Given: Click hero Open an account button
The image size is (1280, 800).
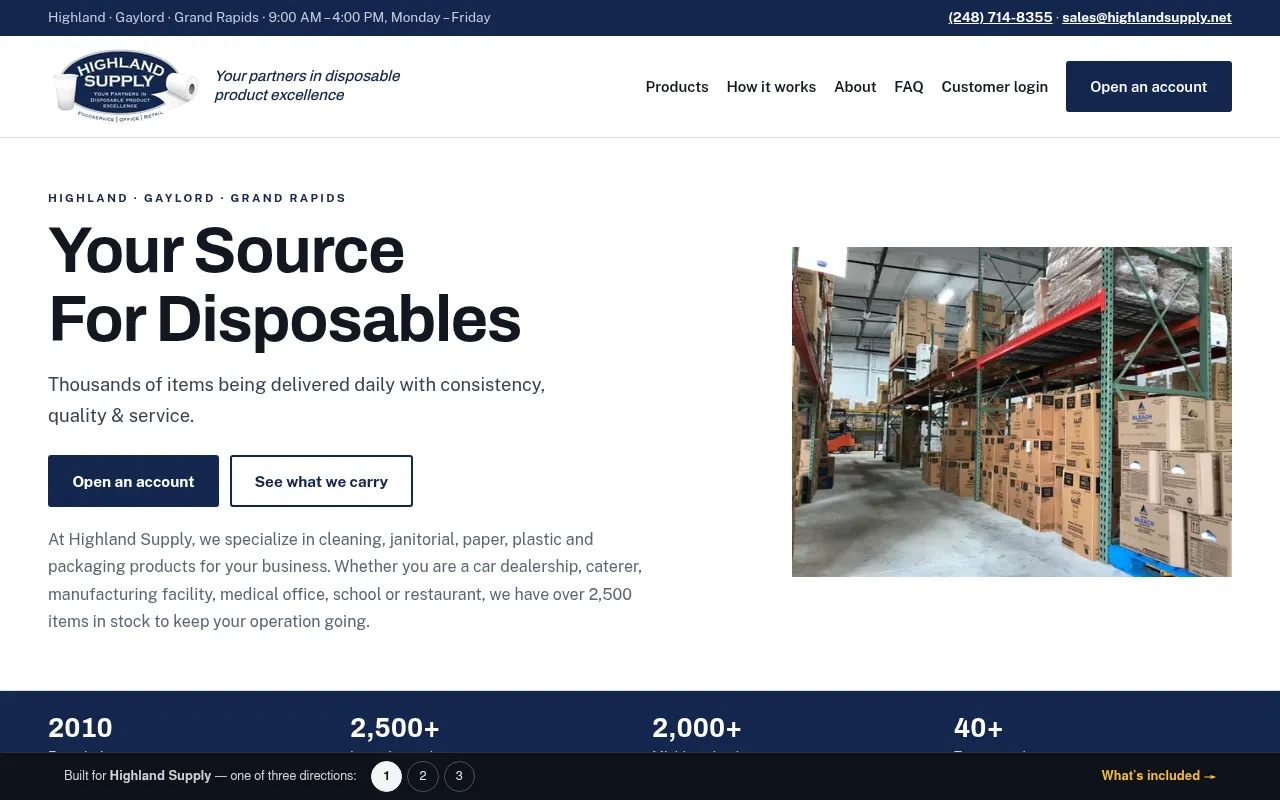Looking at the screenshot, I should (133, 481).
